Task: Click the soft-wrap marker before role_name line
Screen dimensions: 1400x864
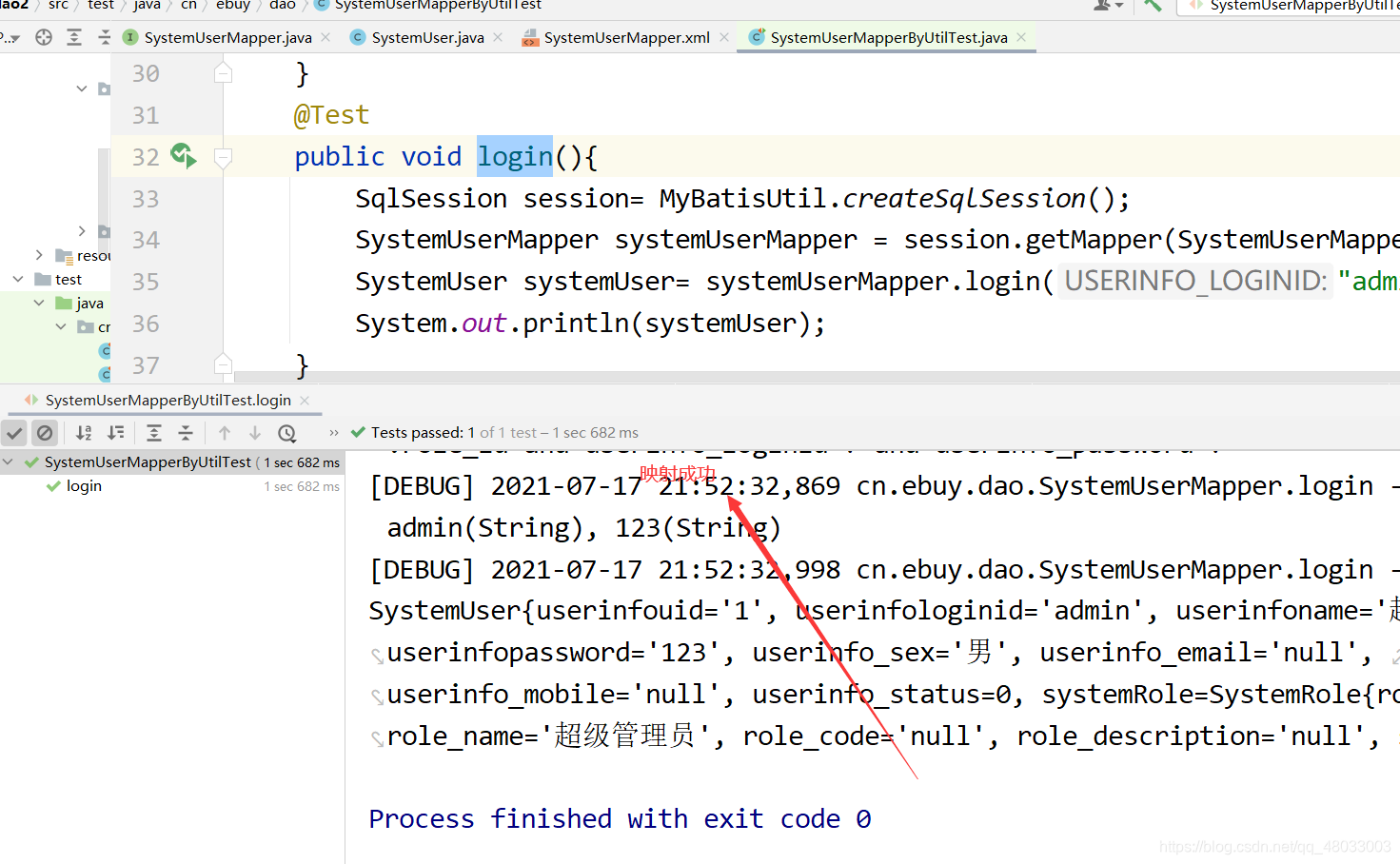Action: [377, 739]
